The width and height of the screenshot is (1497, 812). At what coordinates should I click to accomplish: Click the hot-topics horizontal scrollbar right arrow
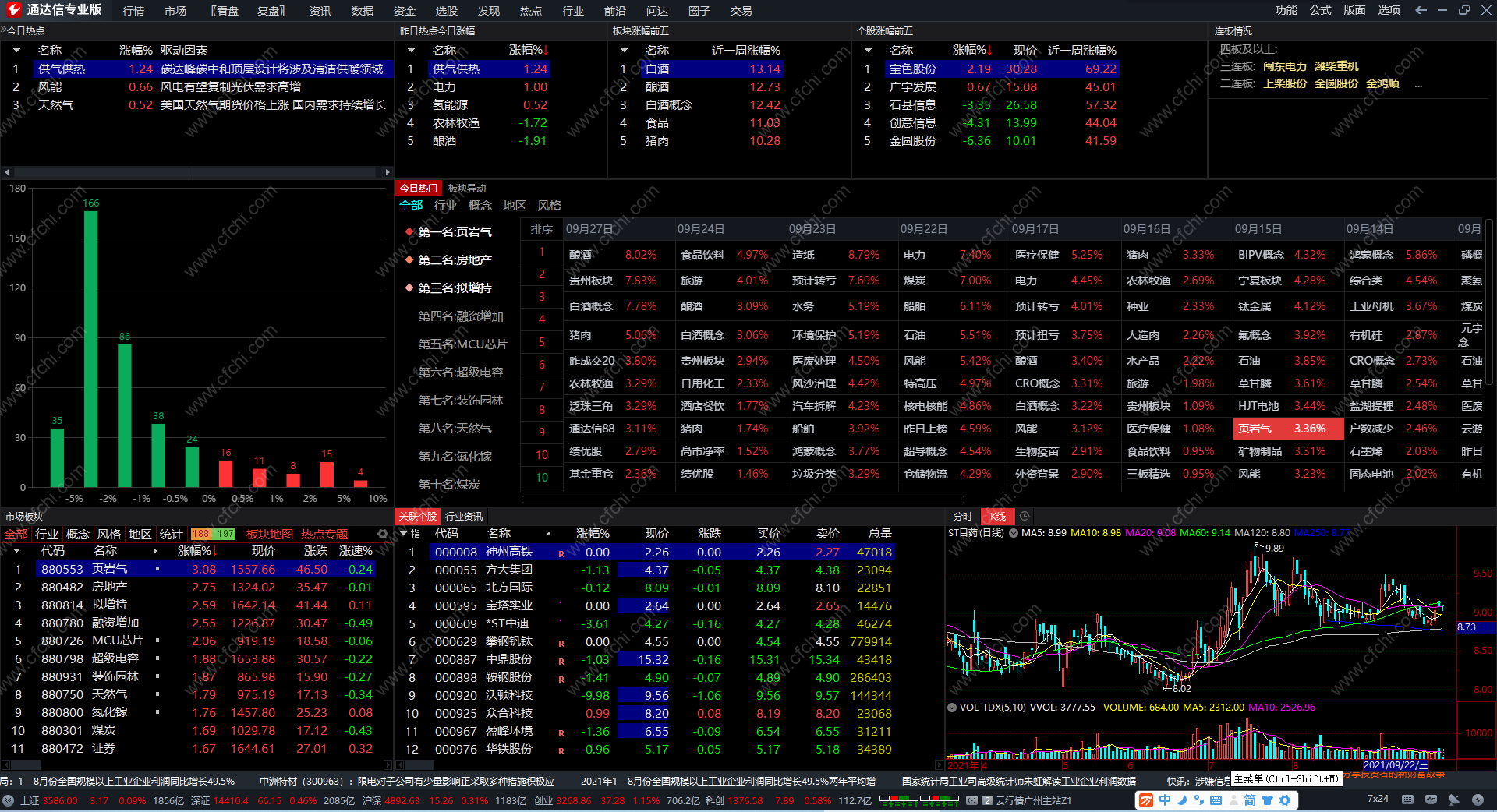coord(388,172)
